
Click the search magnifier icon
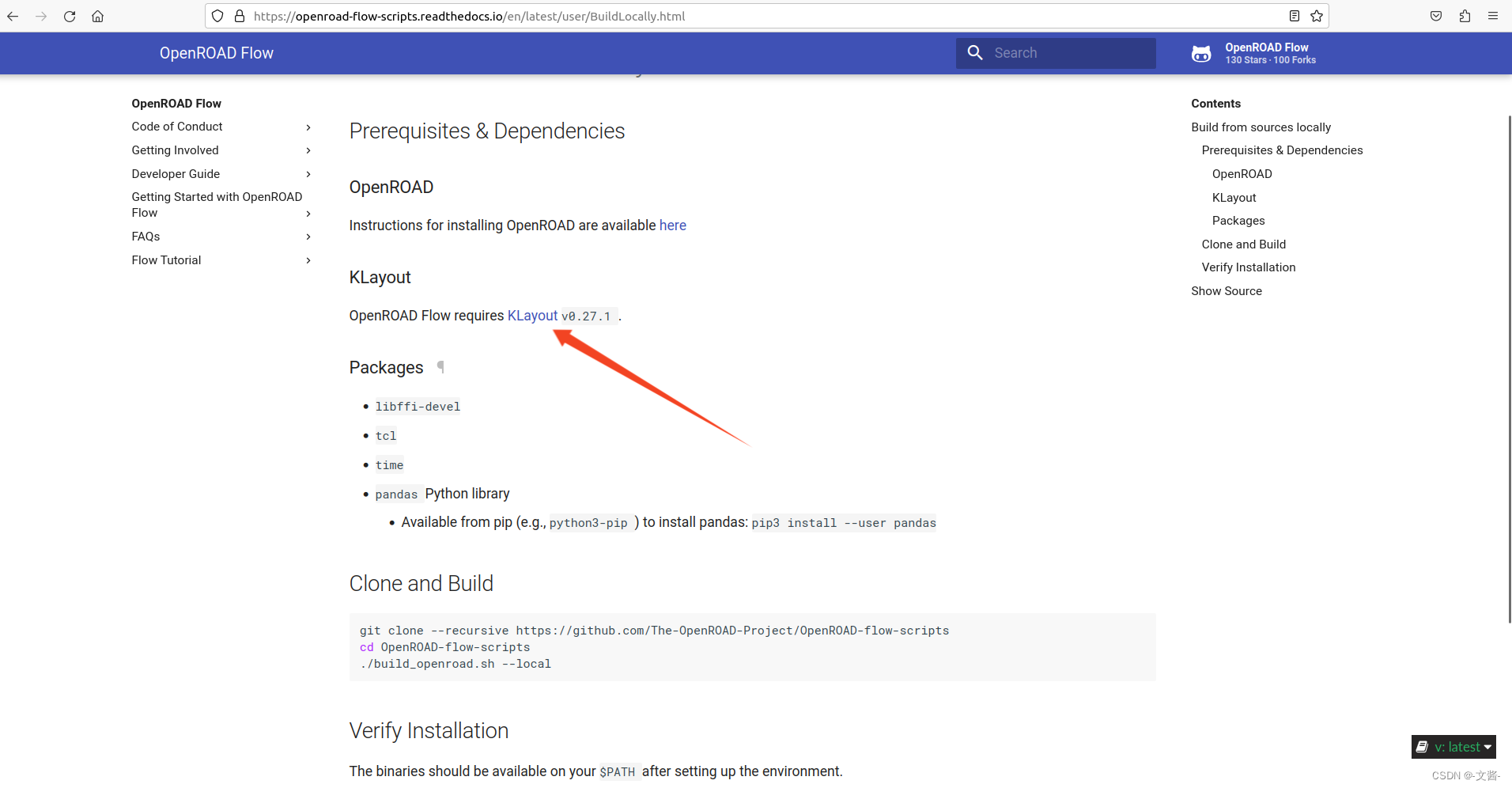point(975,53)
